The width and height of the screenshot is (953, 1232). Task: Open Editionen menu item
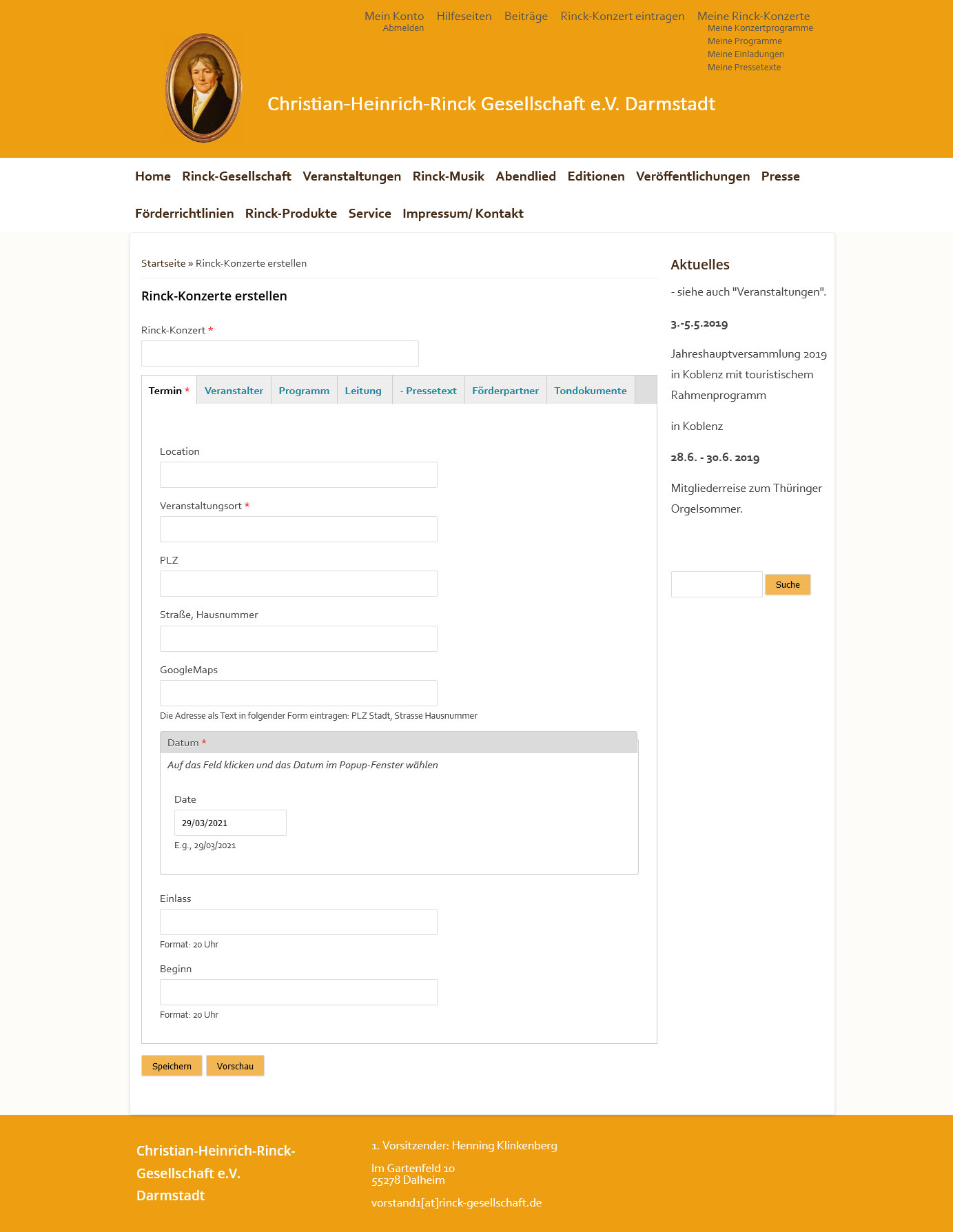click(596, 176)
